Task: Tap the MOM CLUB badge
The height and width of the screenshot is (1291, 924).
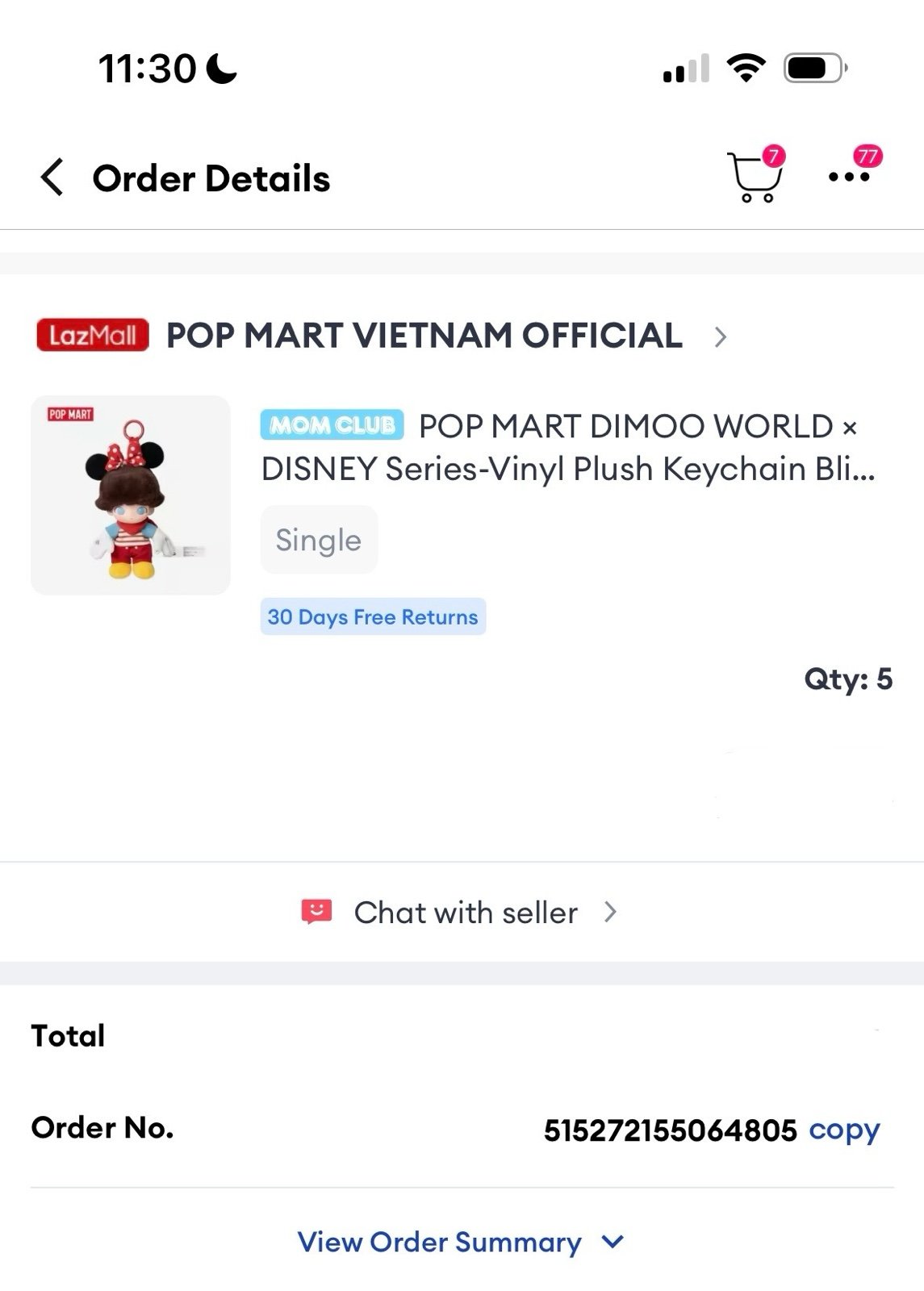Action: click(332, 425)
